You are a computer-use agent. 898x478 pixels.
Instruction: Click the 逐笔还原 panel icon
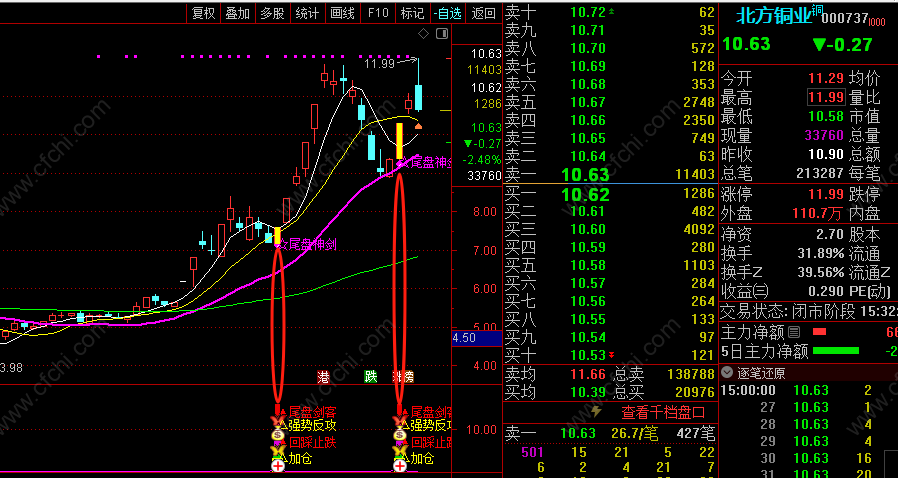click(728, 373)
